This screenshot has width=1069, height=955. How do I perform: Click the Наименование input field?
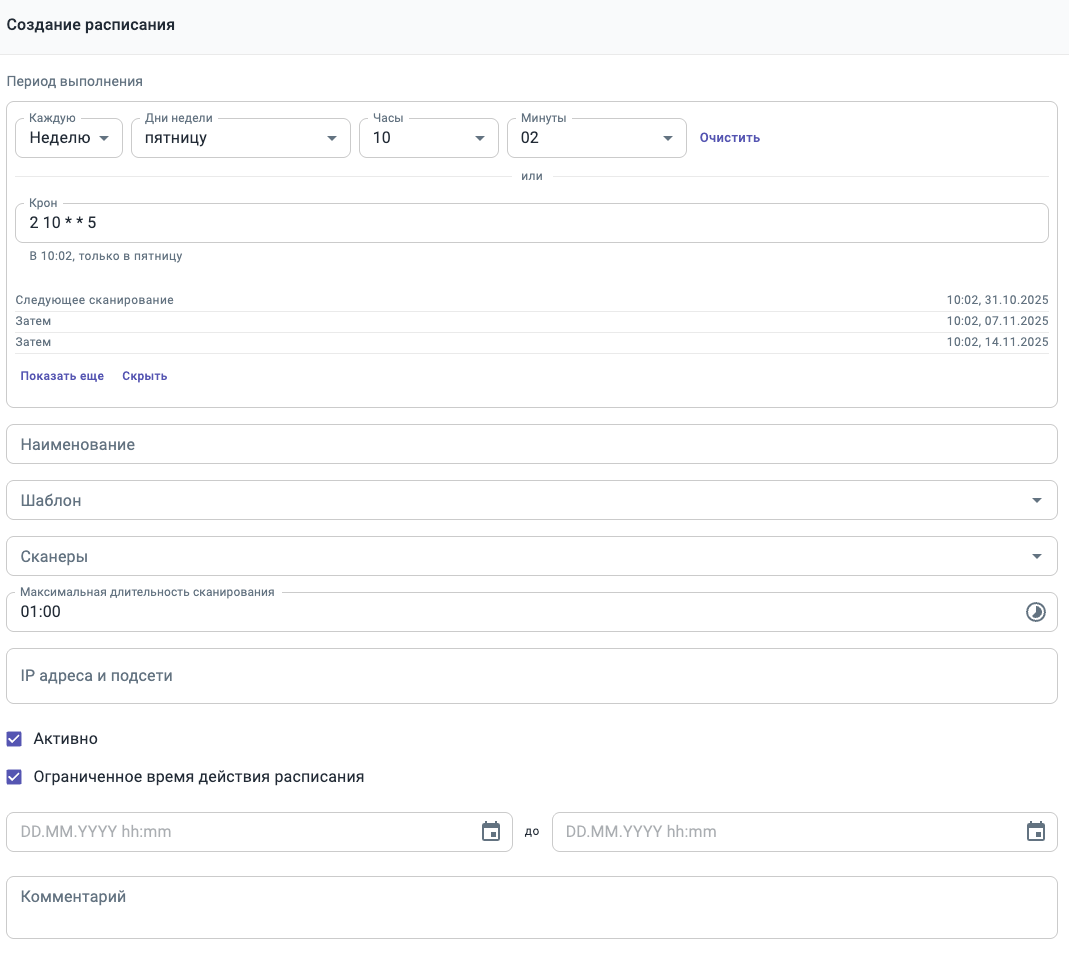coord(531,444)
